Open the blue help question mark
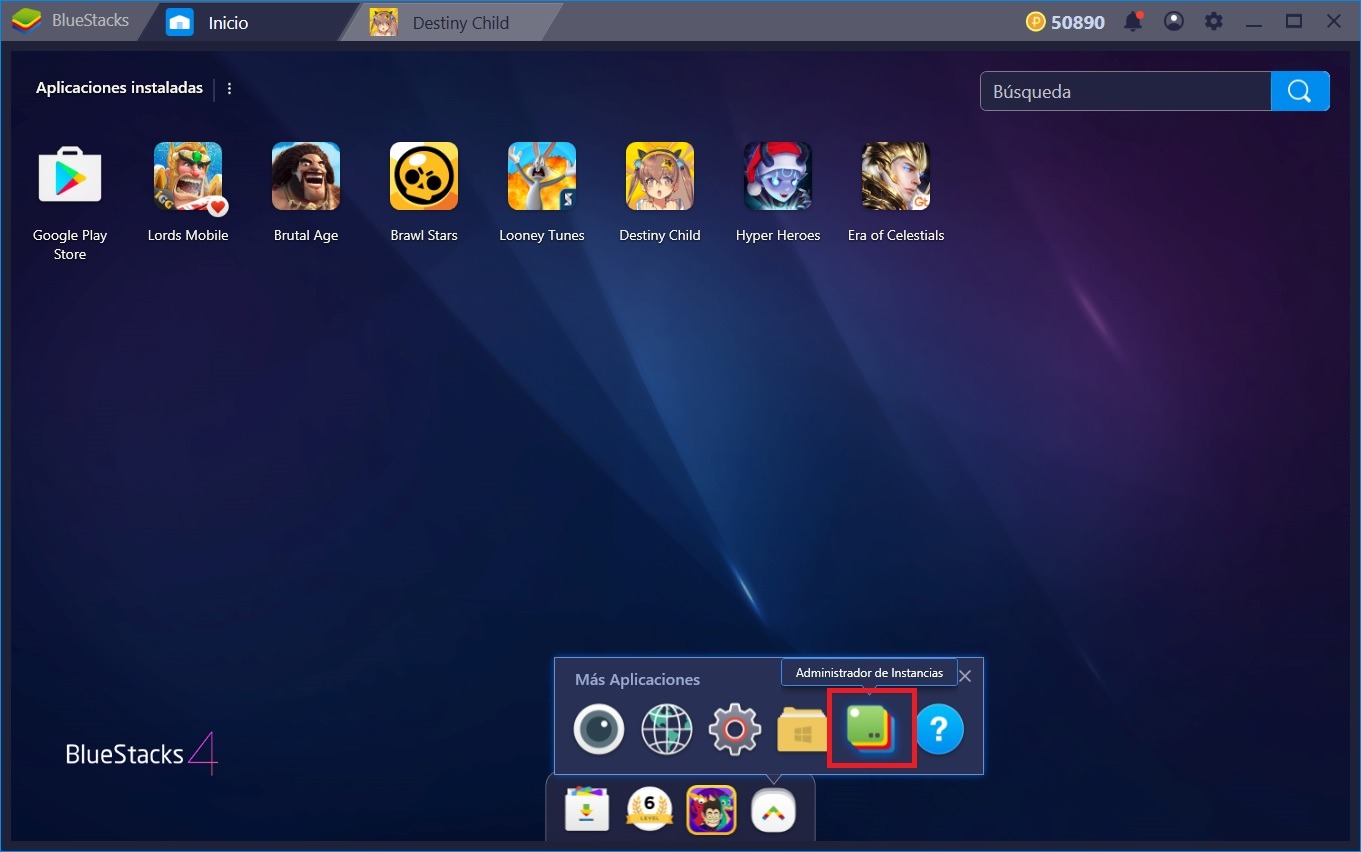This screenshot has height=852, width=1361. click(x=939, y=730)
